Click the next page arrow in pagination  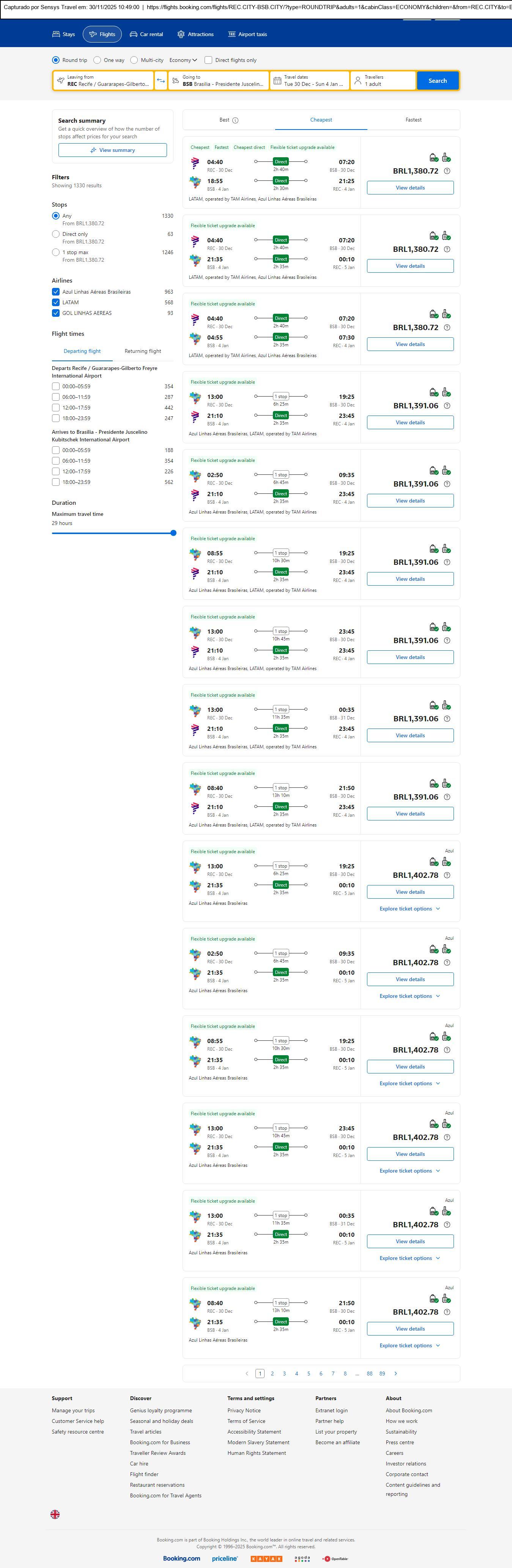396,1373
